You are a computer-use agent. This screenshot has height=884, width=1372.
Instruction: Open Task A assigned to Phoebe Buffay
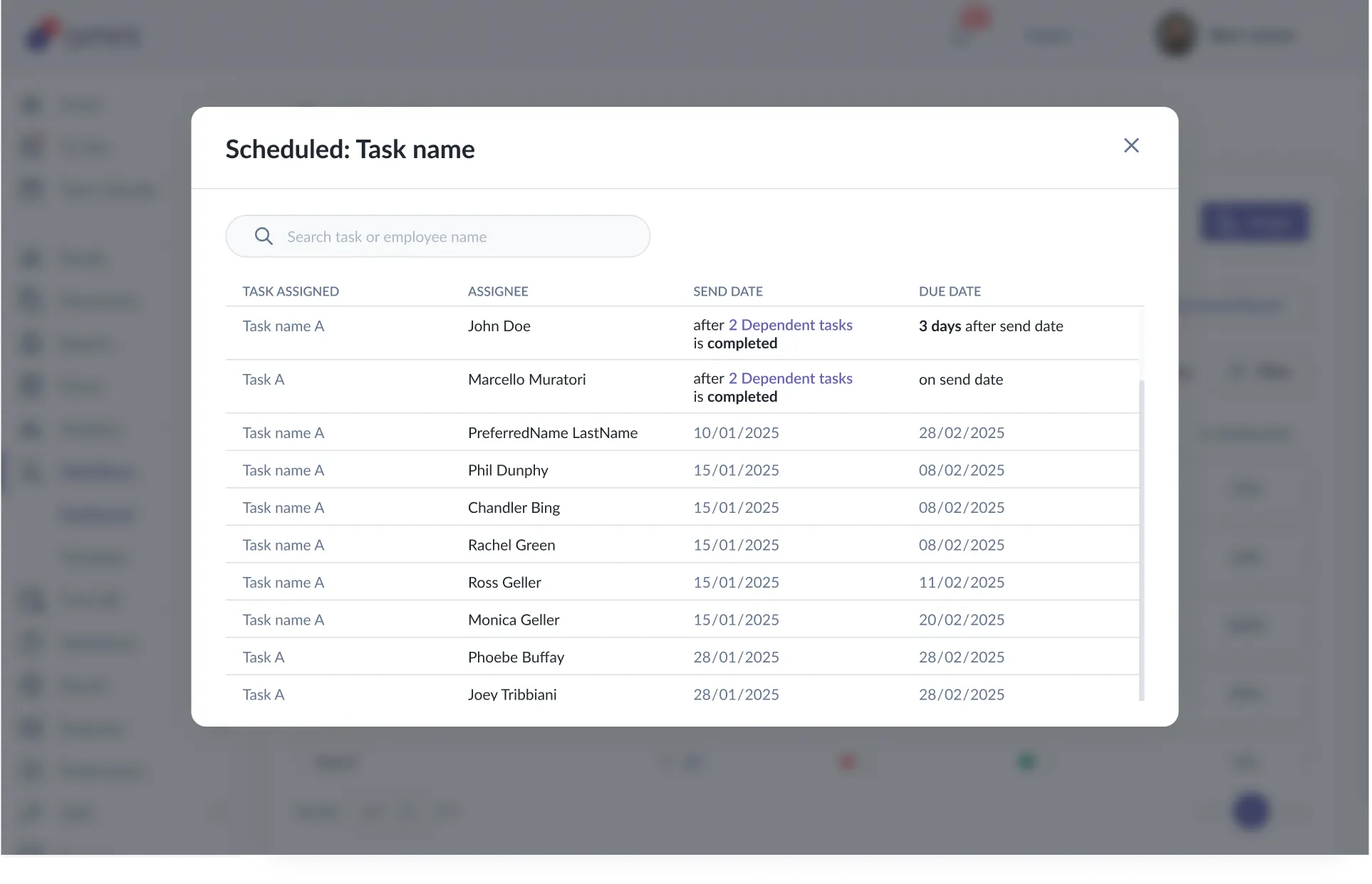(x=263, y=657)
